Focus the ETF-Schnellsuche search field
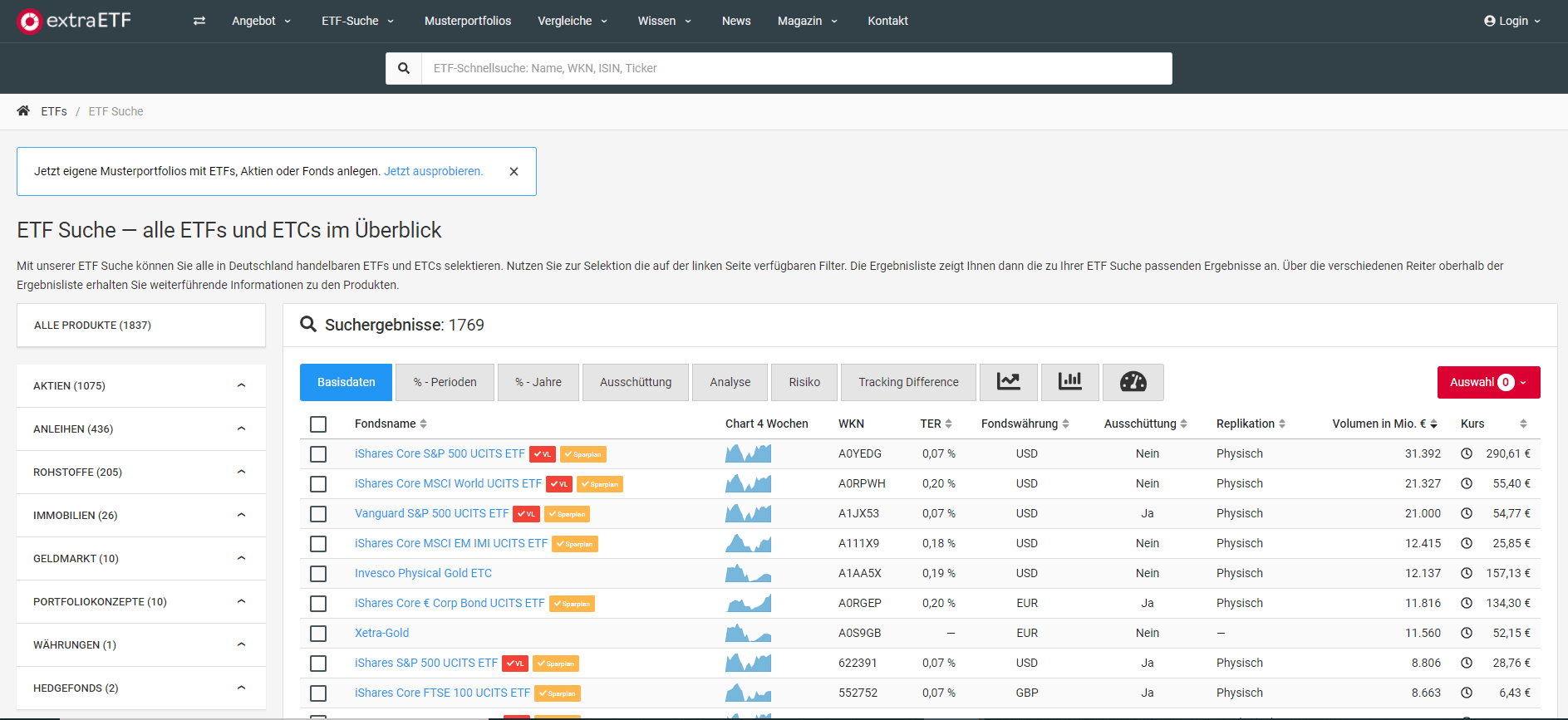This screenshot has width=1568, height=720. tap(797, 68)
